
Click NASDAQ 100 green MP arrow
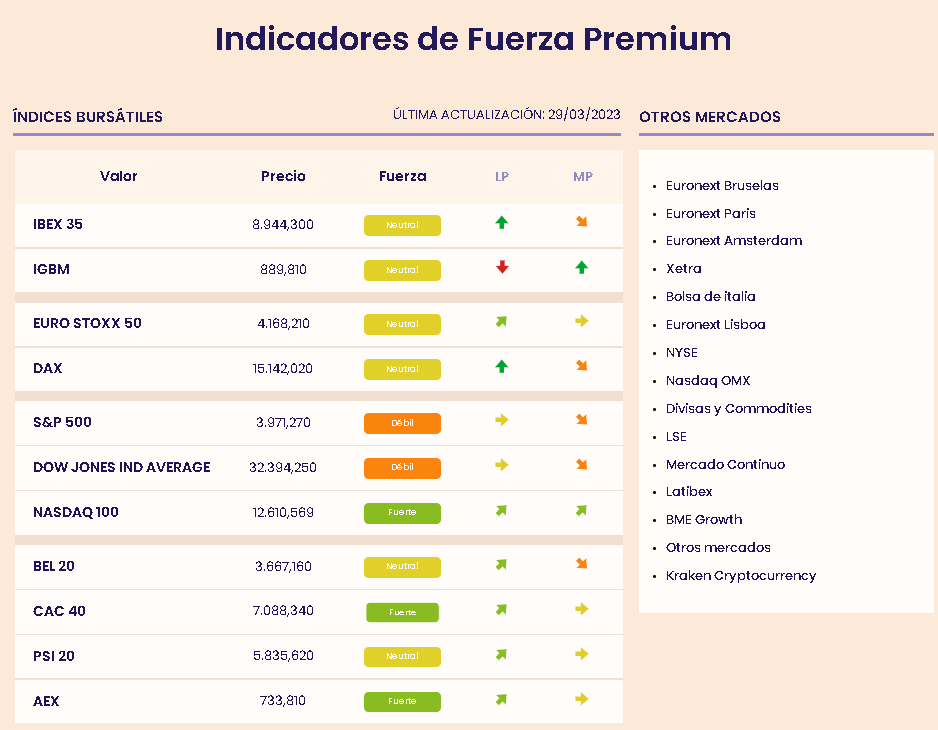582,511
